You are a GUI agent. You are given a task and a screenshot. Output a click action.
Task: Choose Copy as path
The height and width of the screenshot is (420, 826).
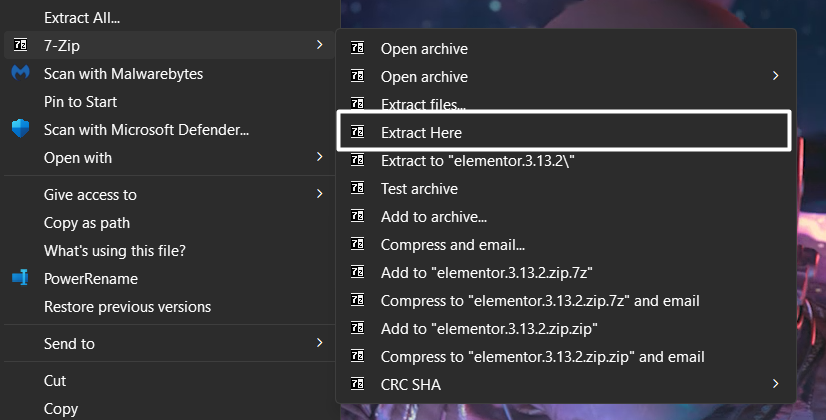tap(87, 222)
